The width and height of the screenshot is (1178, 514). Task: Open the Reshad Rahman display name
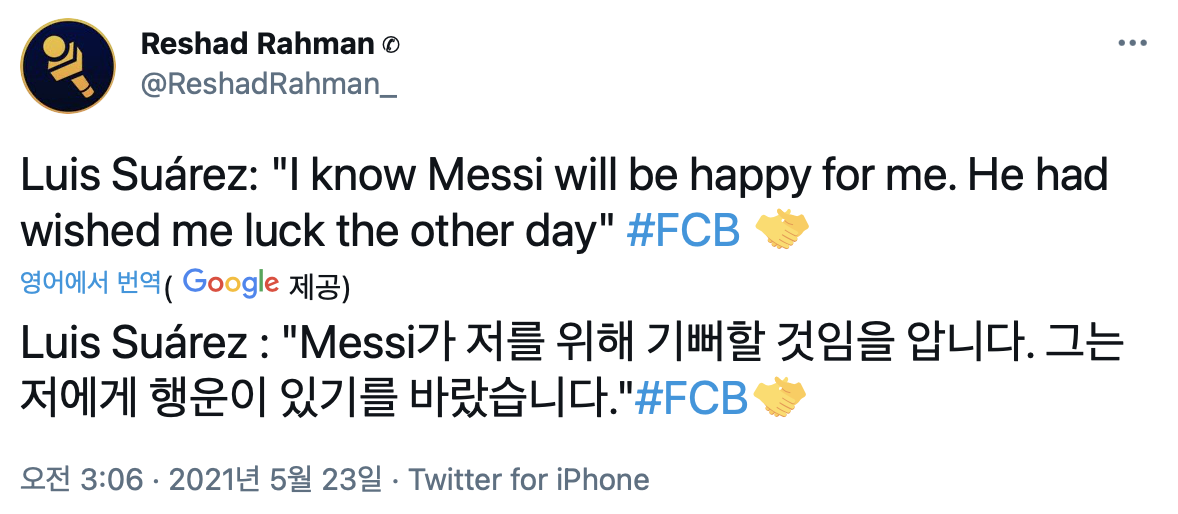tap(258, 44)
